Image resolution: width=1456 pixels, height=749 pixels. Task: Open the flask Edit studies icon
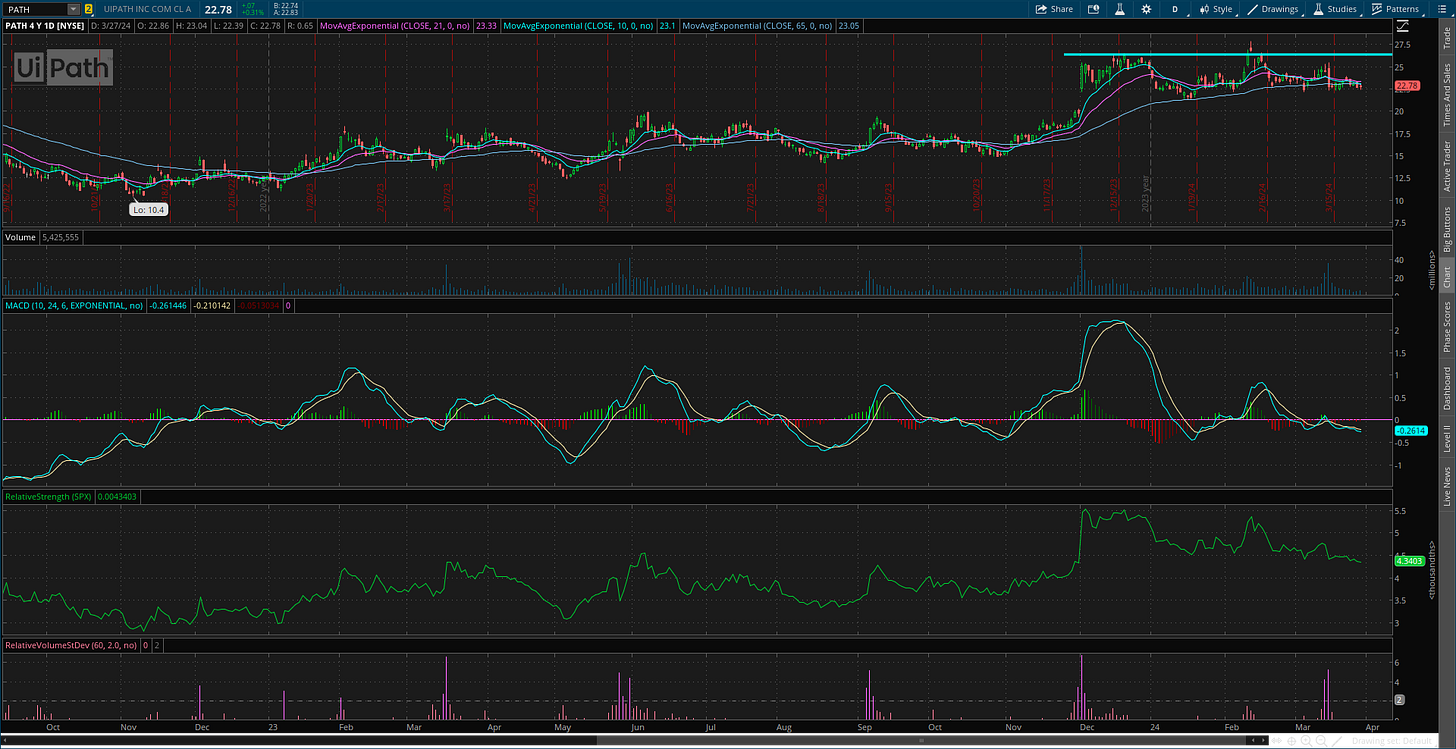point(1120,9)
